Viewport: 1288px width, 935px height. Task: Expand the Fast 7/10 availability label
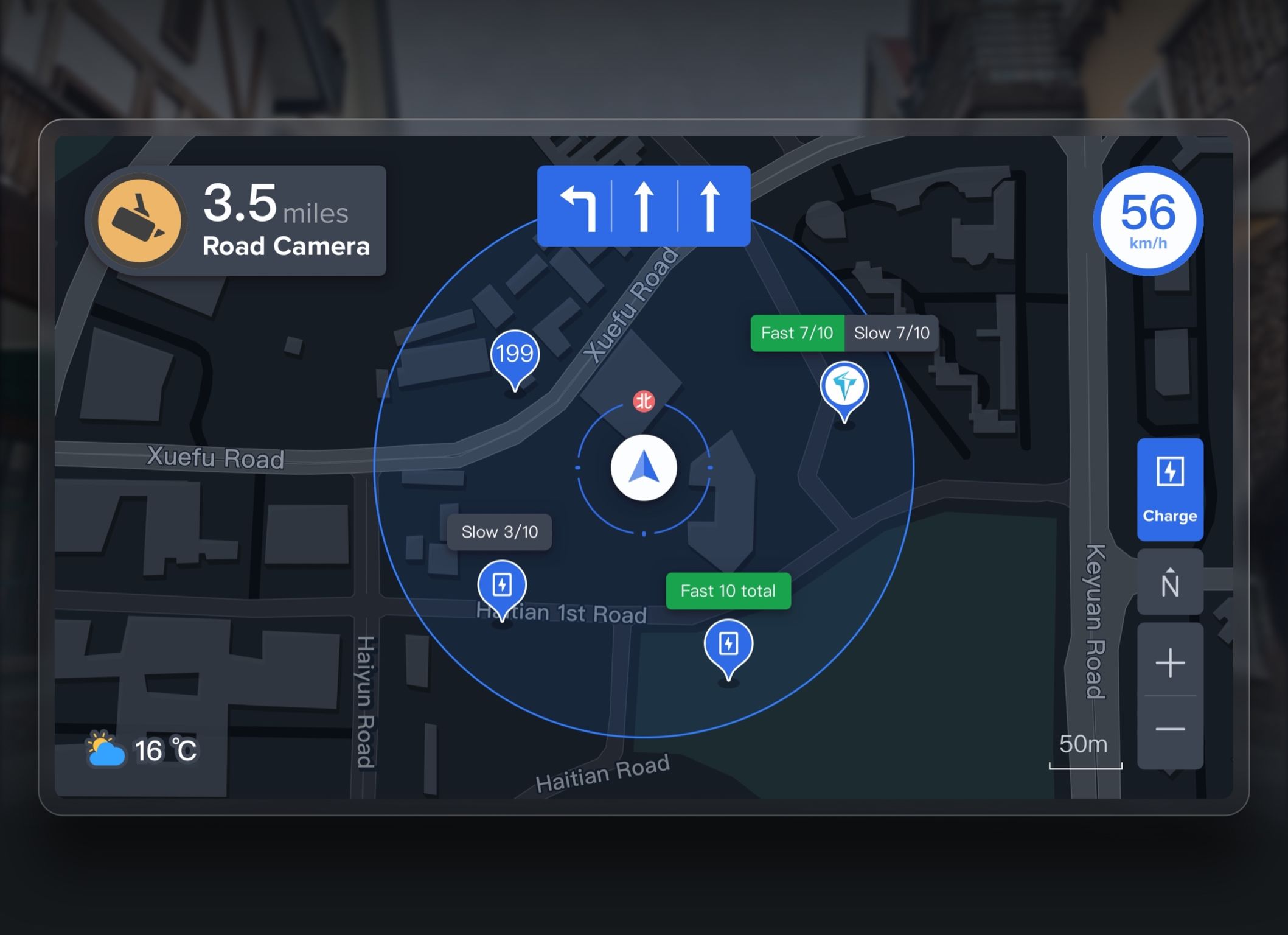click(797, 333)
